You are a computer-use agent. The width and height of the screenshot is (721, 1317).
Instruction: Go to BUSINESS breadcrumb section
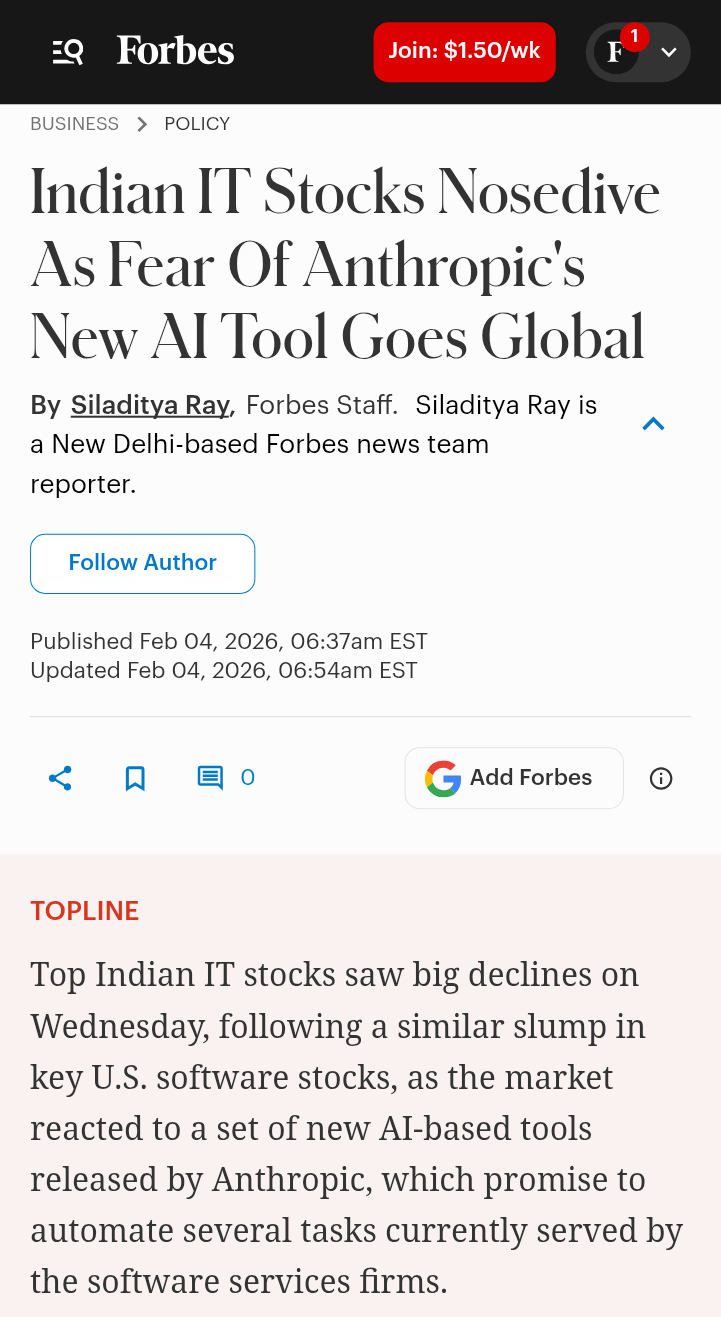[x=74, y=124]
